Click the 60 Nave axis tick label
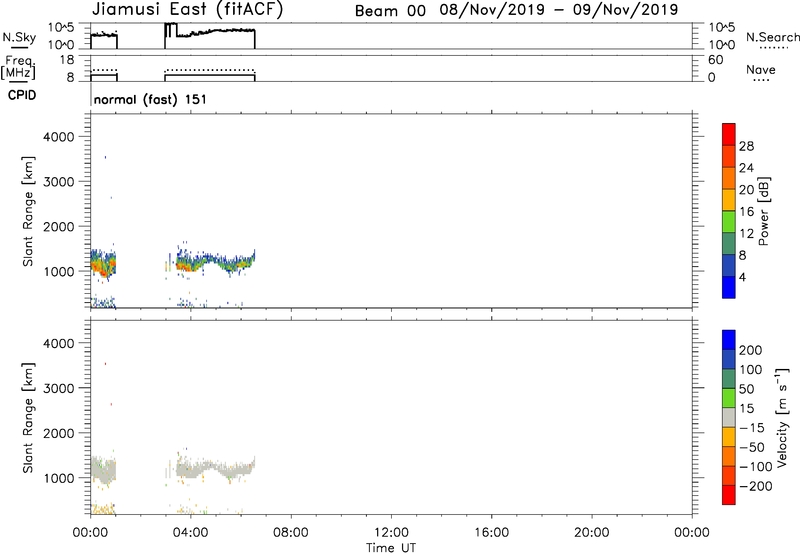The height and width of the screenshot is (554, 800). coord(715,60)
